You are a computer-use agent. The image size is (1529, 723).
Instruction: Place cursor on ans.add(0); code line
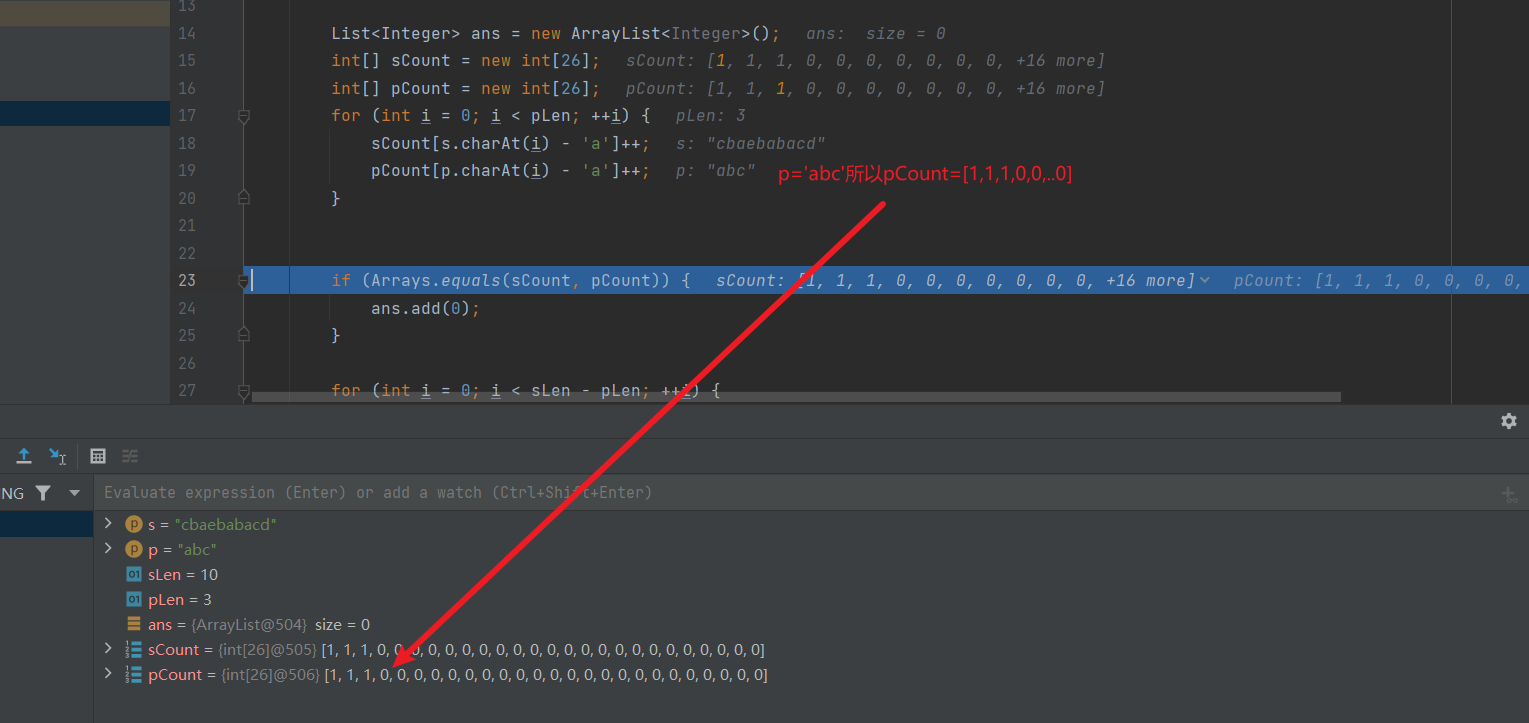425,308
